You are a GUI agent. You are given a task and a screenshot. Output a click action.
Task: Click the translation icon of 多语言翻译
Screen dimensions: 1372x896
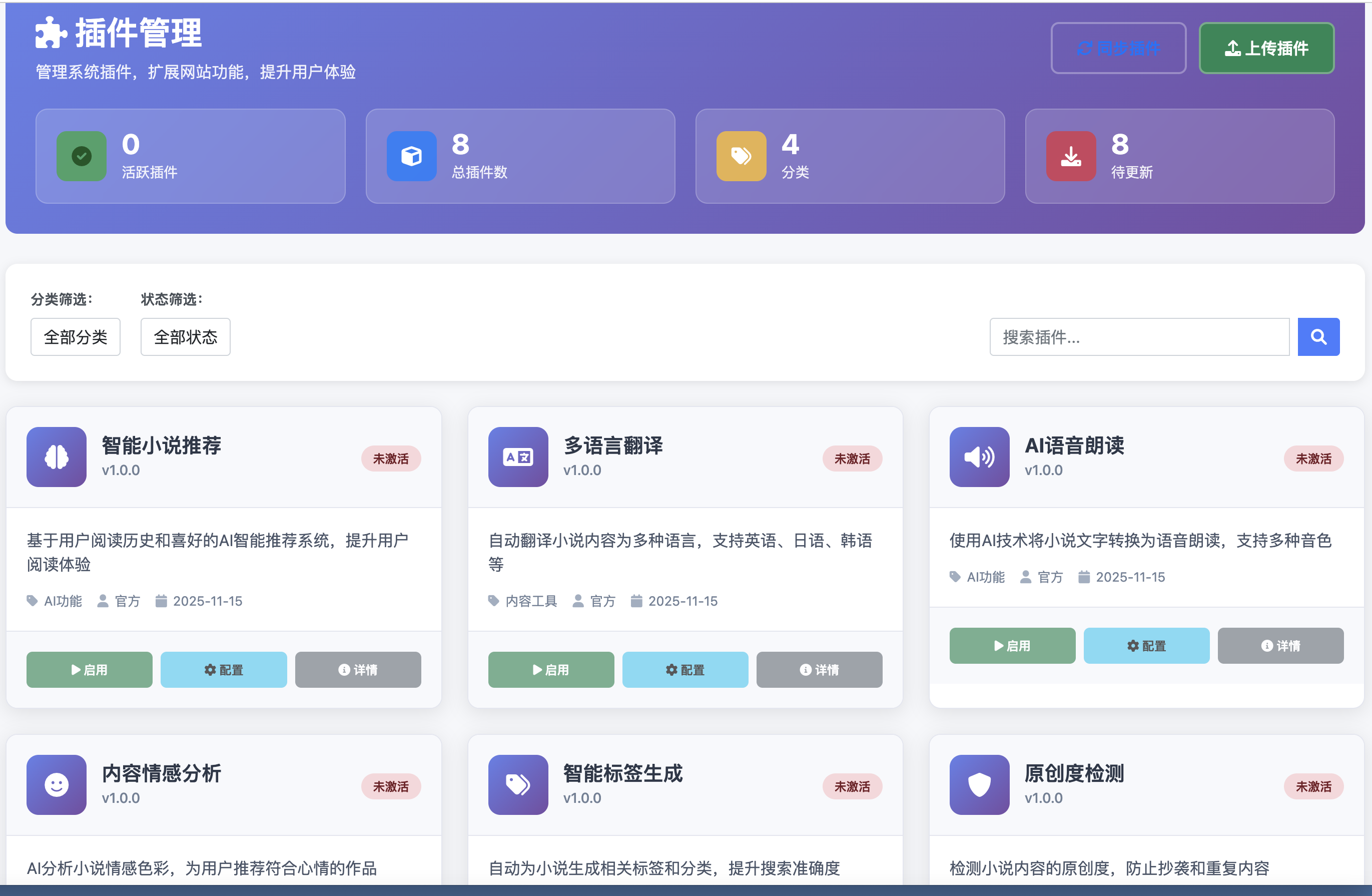[x=518, y=457]
